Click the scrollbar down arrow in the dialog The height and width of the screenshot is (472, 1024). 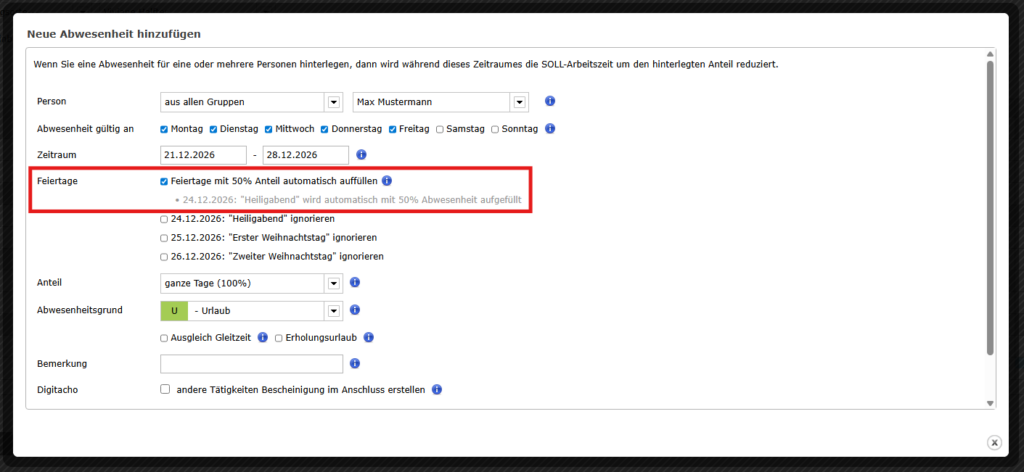coord(990,402)
